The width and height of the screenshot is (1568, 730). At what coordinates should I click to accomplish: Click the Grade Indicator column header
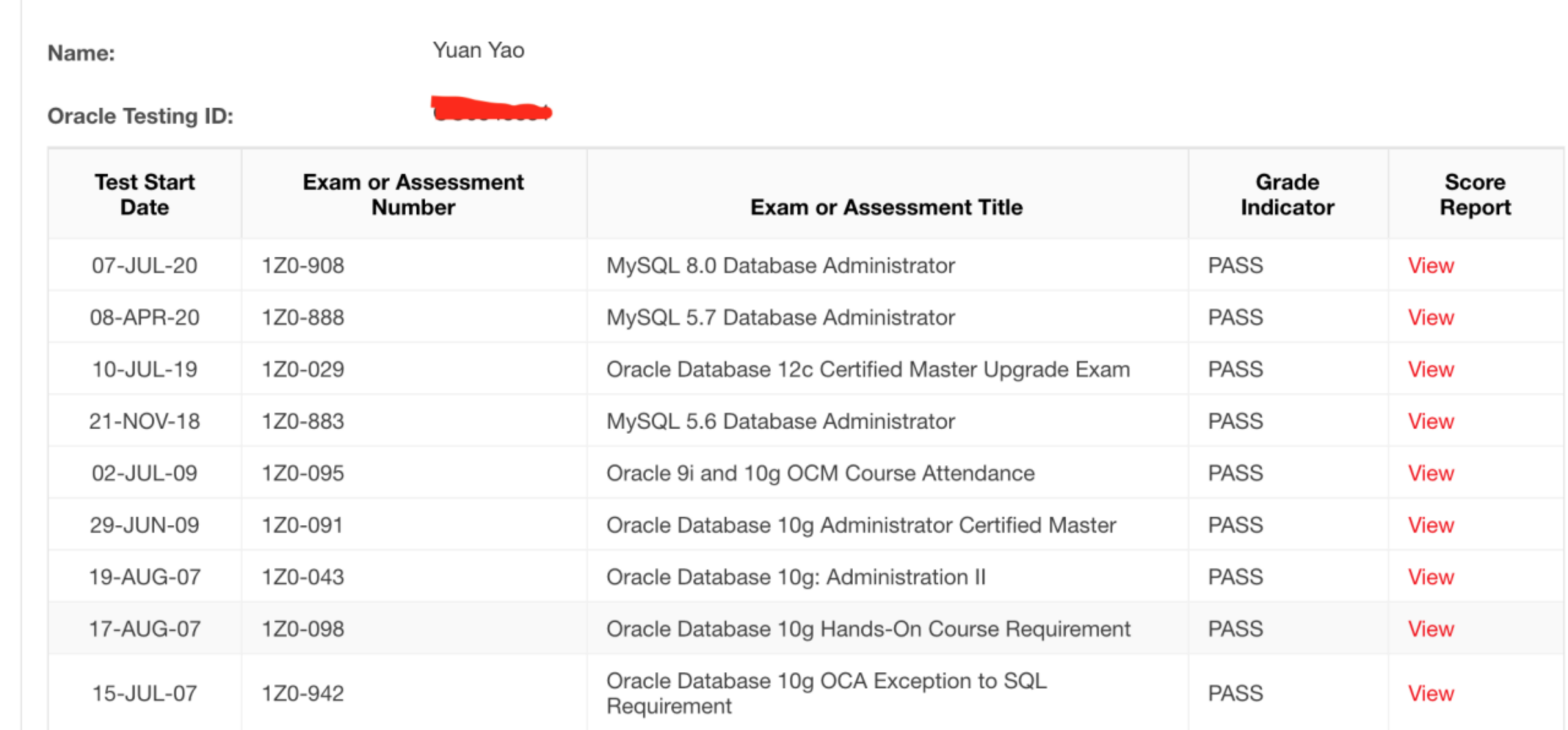coord(1287,195)
